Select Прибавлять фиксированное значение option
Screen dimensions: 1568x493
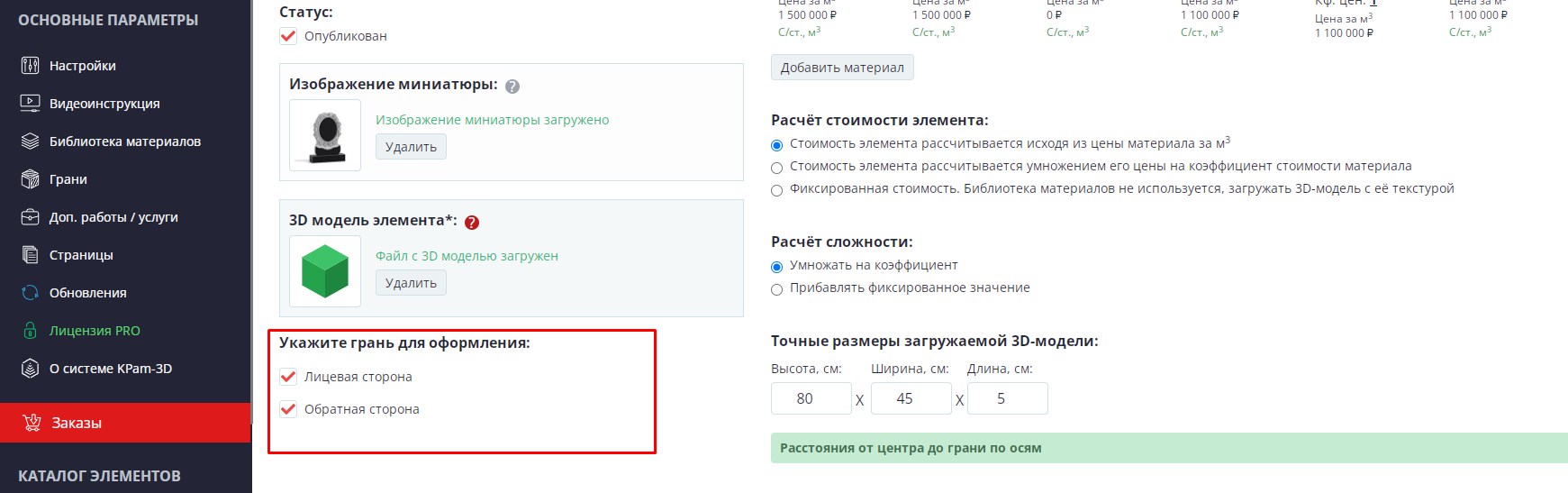click(x=776, y=288)
